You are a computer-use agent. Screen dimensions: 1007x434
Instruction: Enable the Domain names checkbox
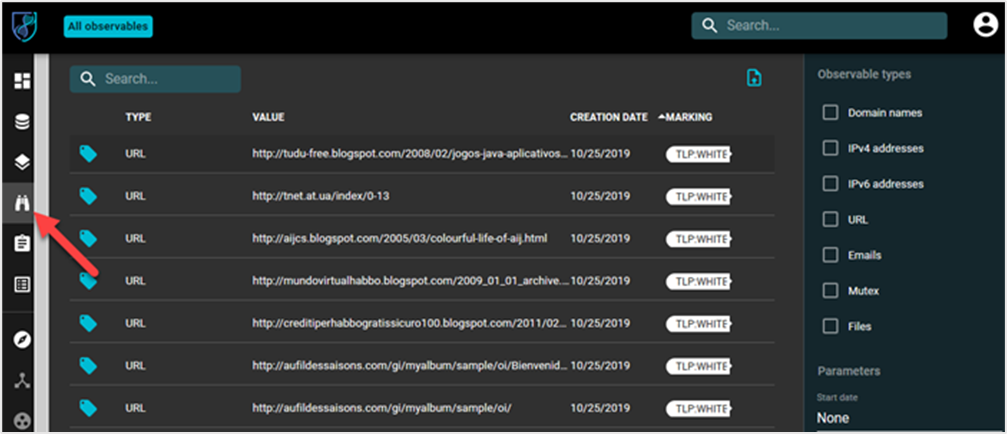pyautogui.click(x=830, y=113)
